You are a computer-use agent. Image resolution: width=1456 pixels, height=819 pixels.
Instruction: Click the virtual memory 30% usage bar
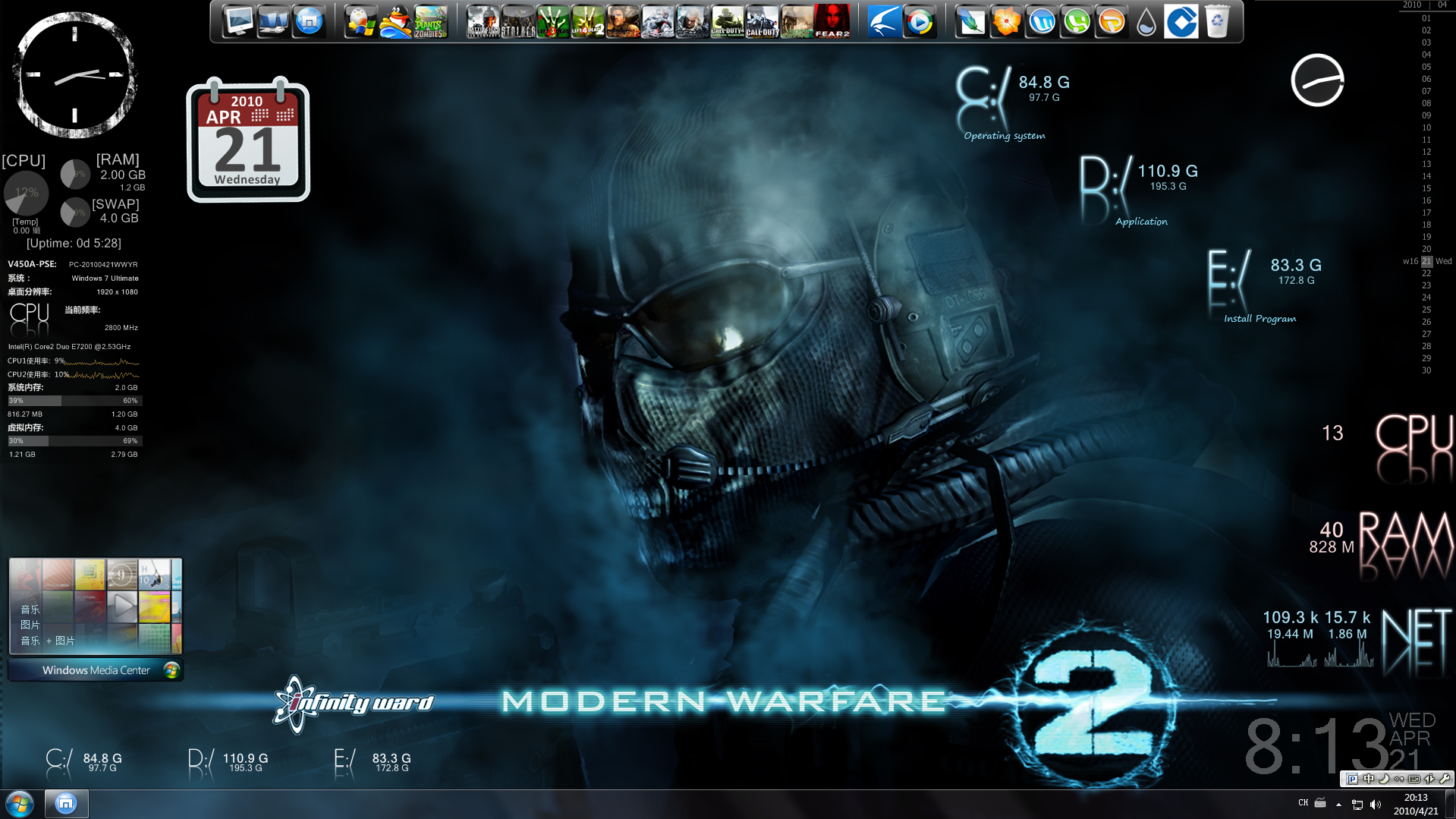74,441
